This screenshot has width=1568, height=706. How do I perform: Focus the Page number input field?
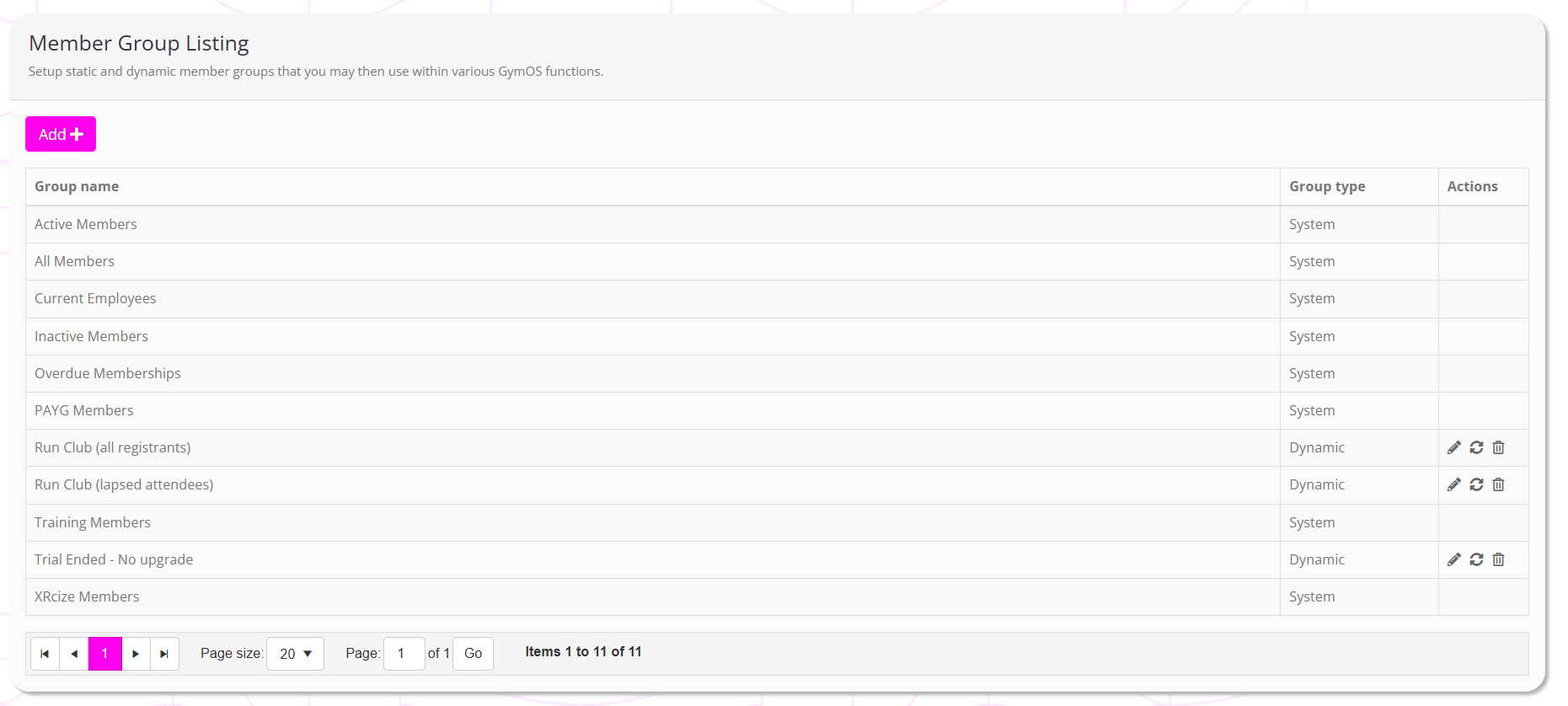[404, 654]
